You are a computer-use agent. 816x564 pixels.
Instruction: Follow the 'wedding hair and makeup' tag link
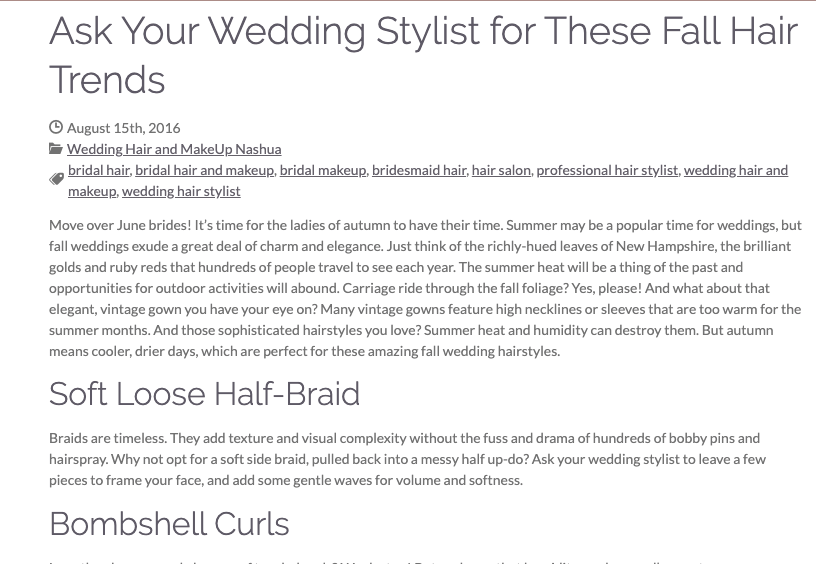point(736,170)
